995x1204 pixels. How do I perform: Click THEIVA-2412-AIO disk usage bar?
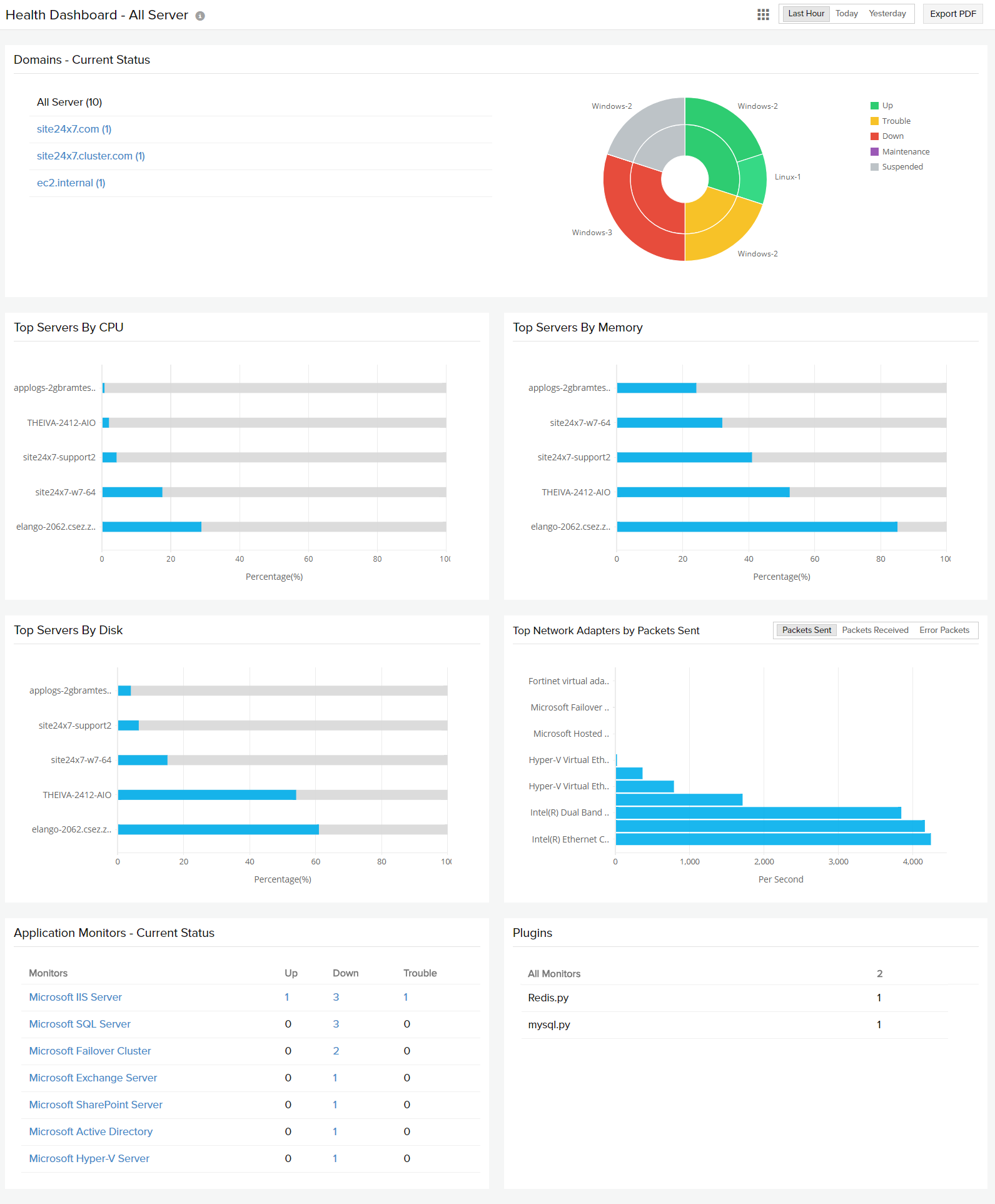(207, 795)
